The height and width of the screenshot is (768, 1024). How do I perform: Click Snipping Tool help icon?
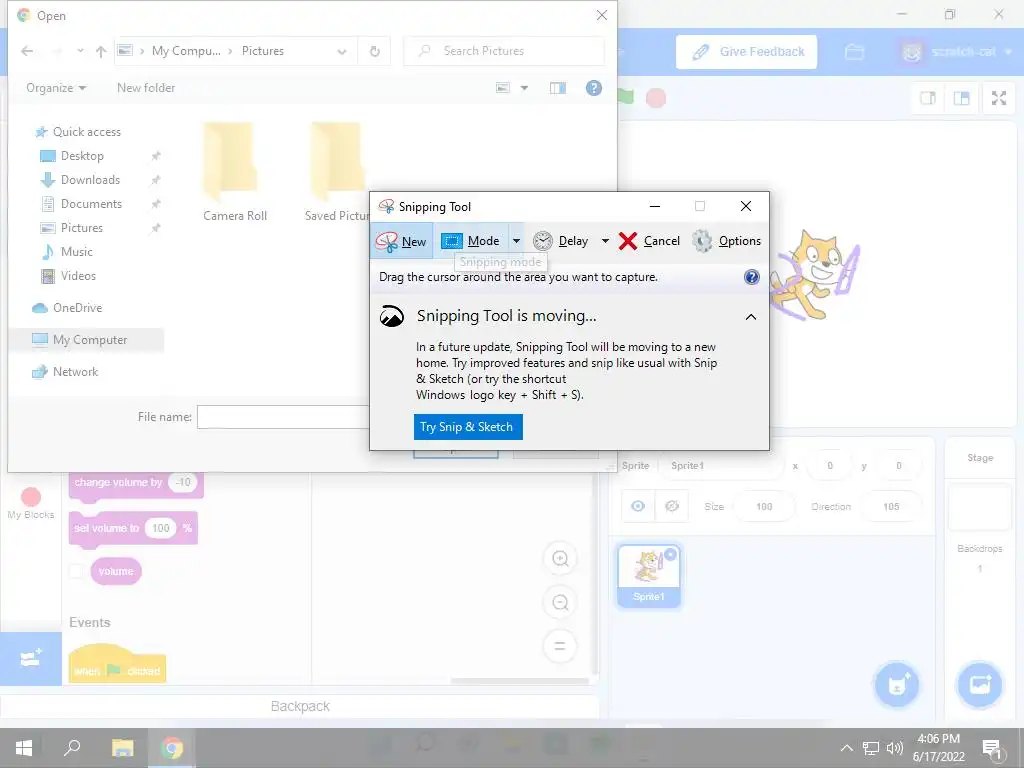coord(752,277)
